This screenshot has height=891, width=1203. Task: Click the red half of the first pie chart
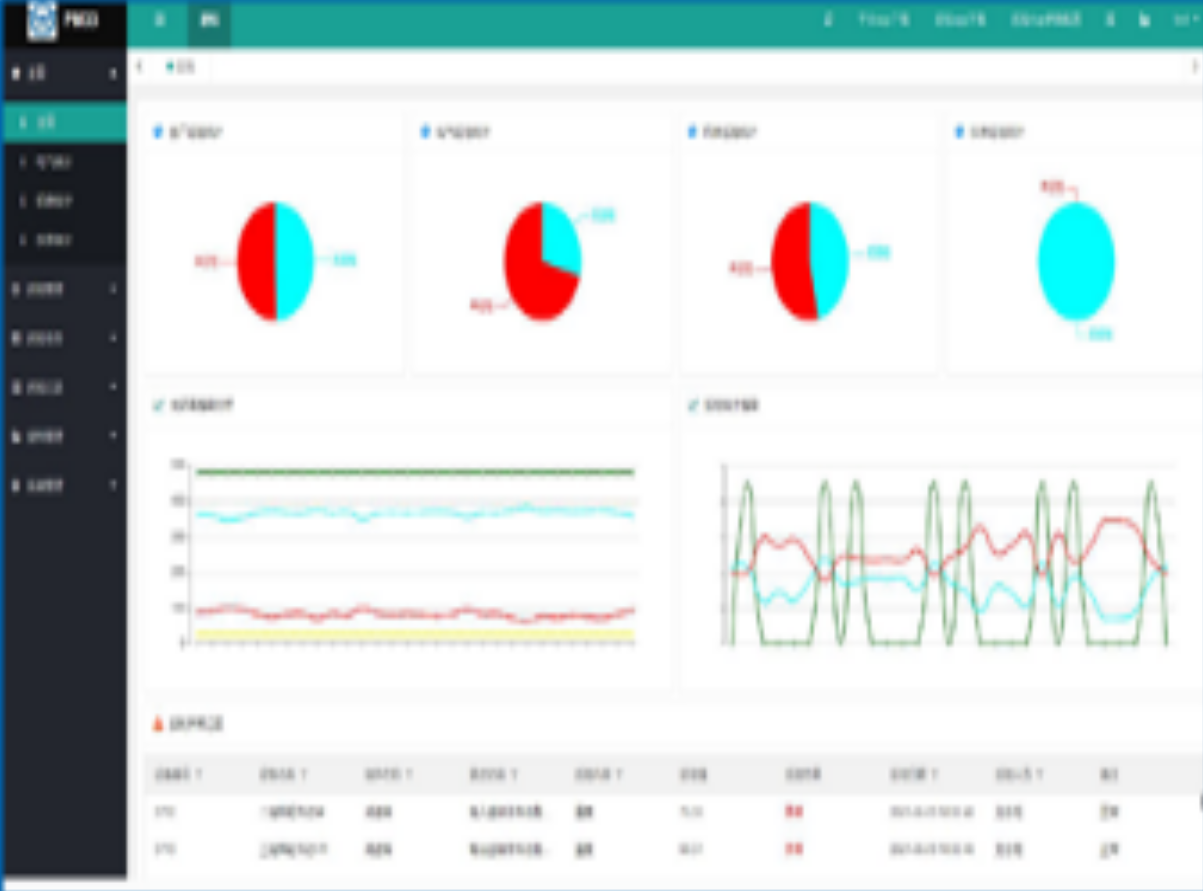(x=257, y=261)
